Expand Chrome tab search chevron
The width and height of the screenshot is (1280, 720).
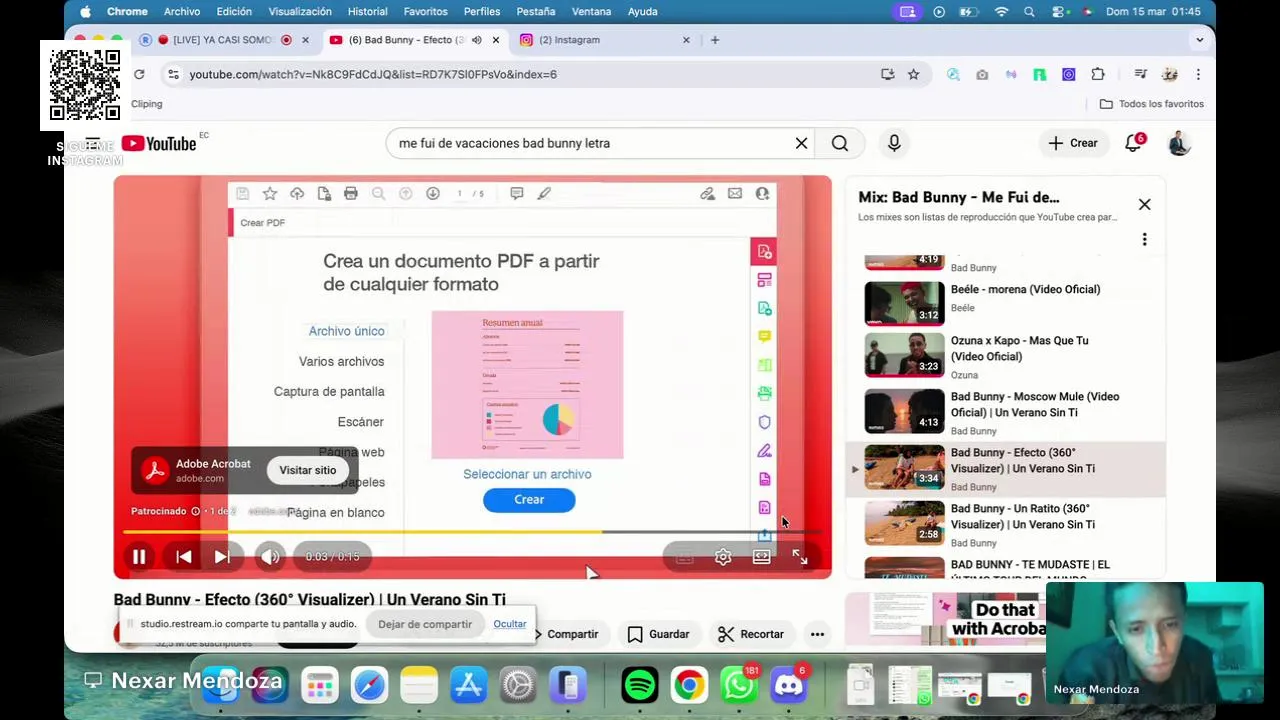tap(1199, 40)
